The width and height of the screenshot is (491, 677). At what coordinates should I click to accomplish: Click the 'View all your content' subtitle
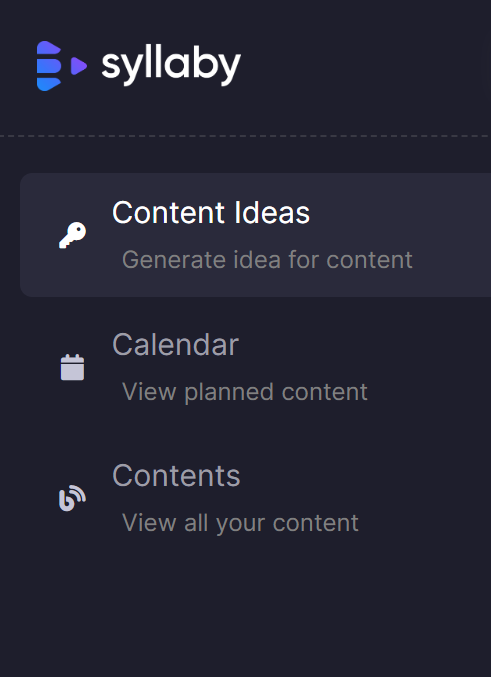point(241,523)
